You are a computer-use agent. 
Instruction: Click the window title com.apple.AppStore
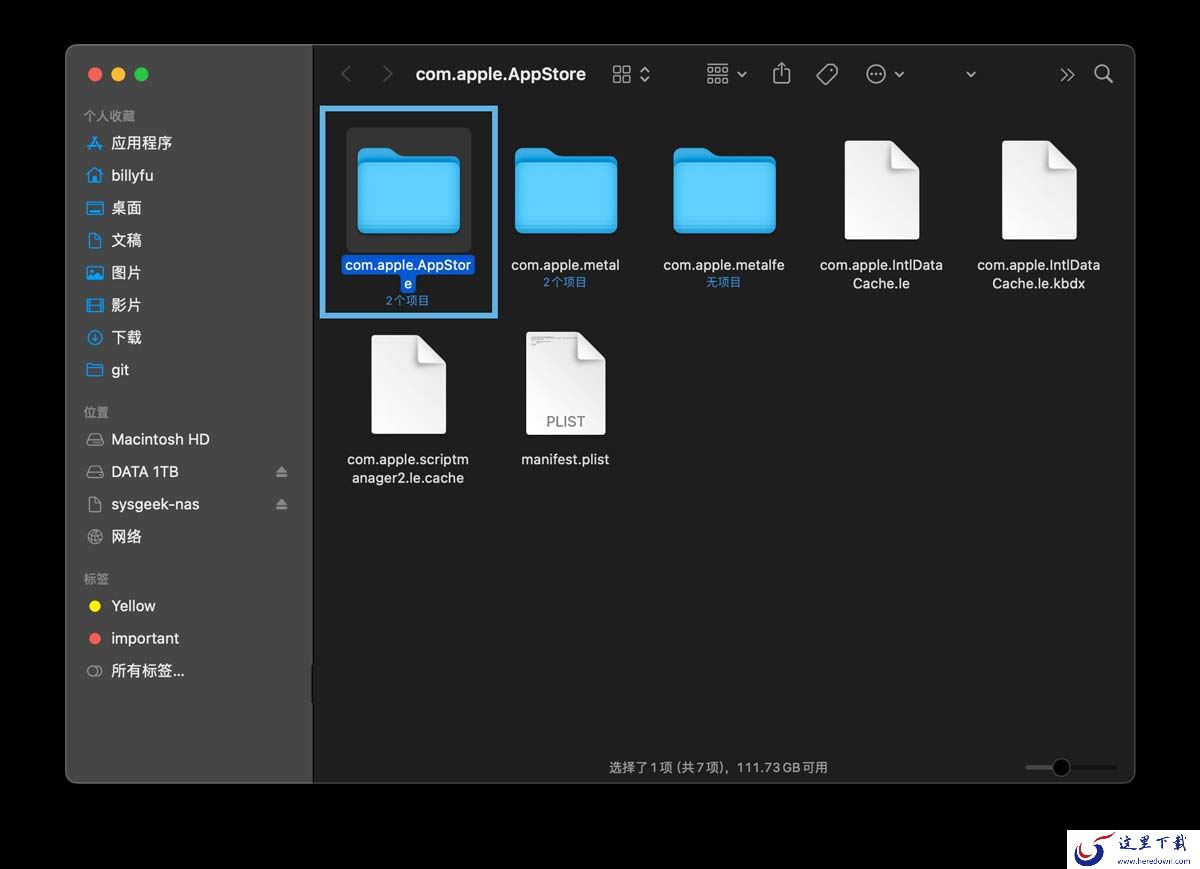point(501,74)
